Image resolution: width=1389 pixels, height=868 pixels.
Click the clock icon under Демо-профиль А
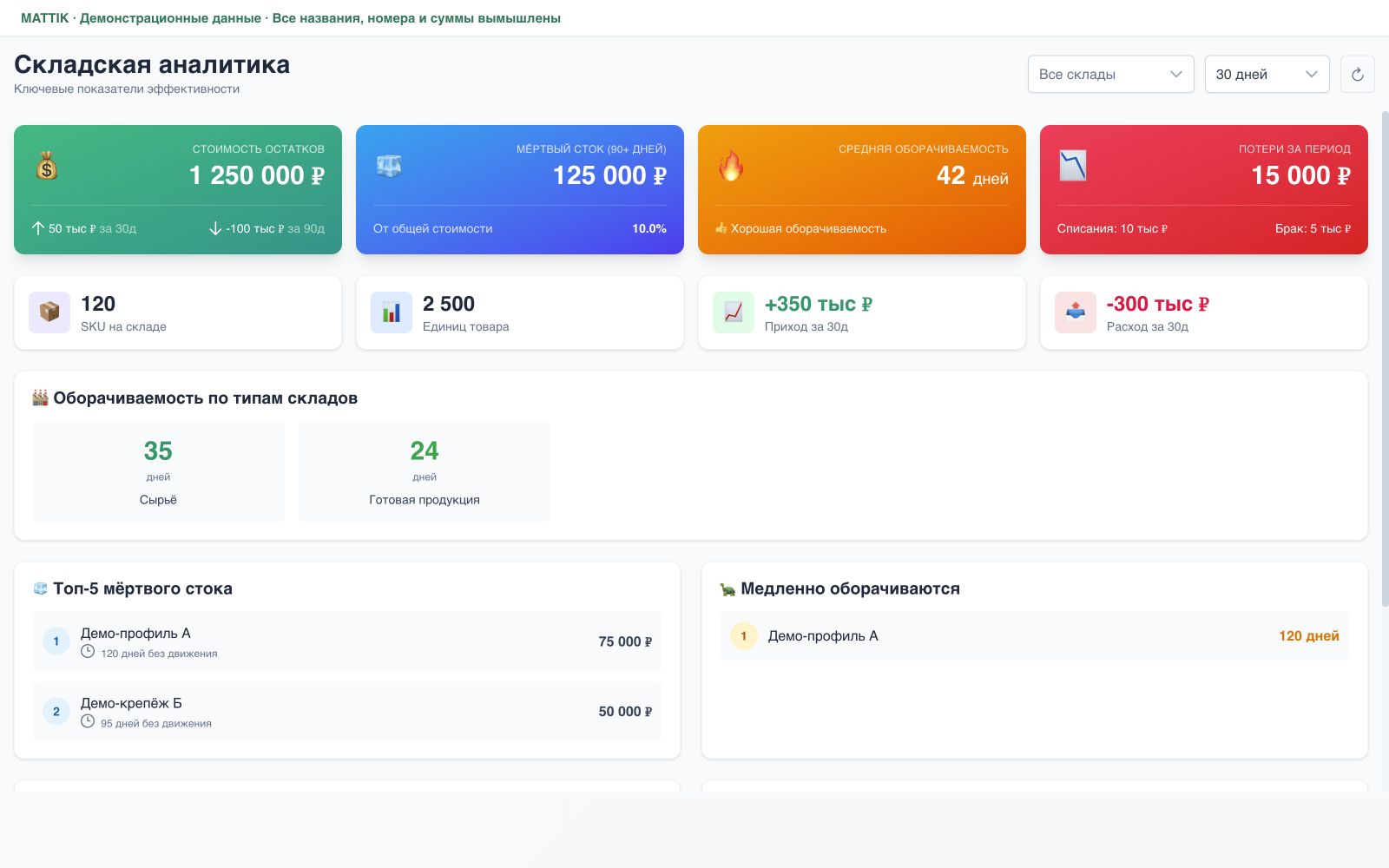[88, 652]
